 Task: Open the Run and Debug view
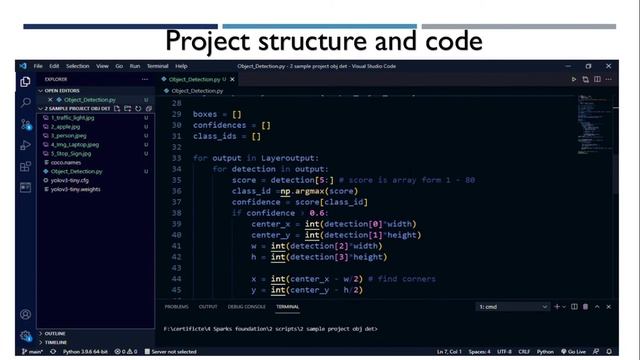(25, 145)
